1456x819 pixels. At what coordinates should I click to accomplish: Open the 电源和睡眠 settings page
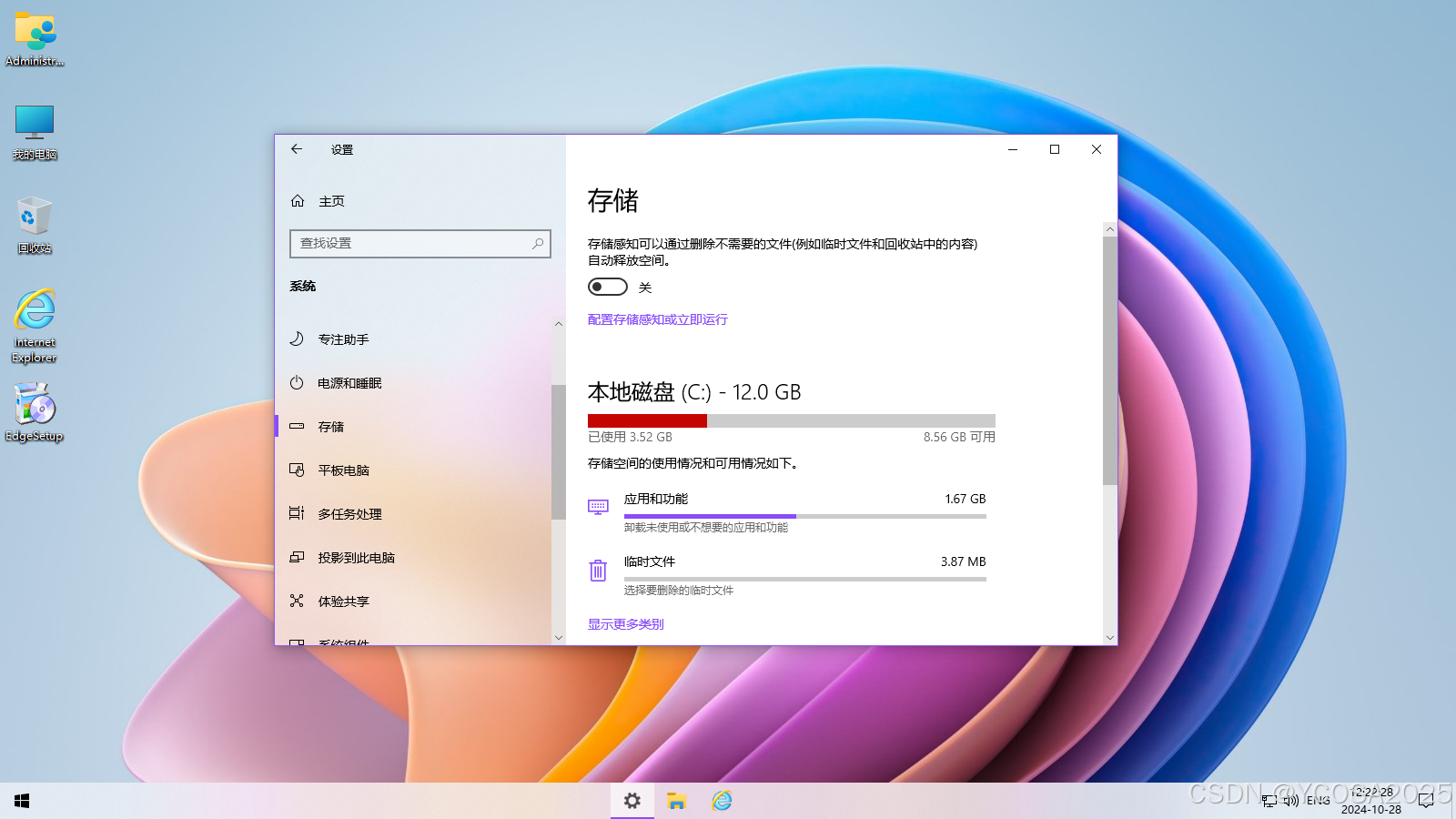413,383
